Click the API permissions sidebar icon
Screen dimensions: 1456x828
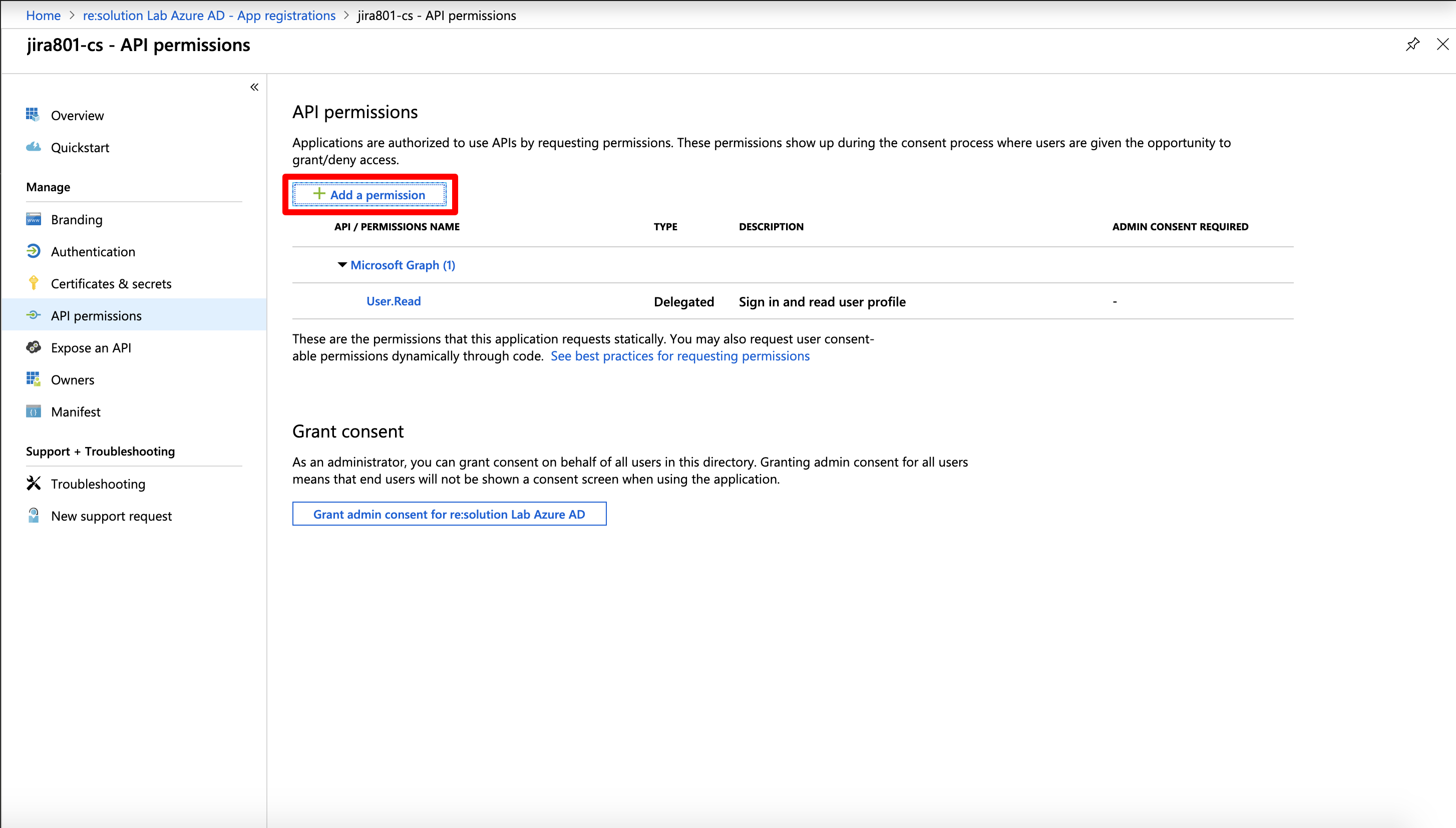tap(33, 315)
